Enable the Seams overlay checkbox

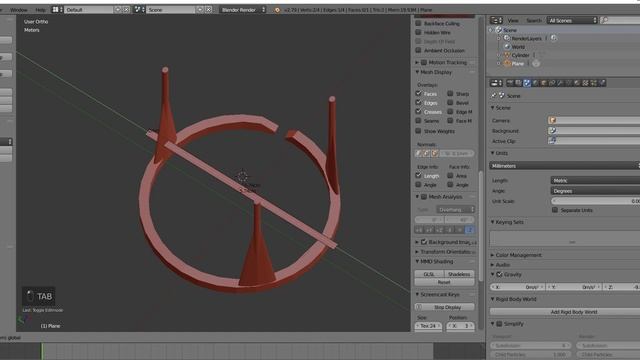click(418, 120)
